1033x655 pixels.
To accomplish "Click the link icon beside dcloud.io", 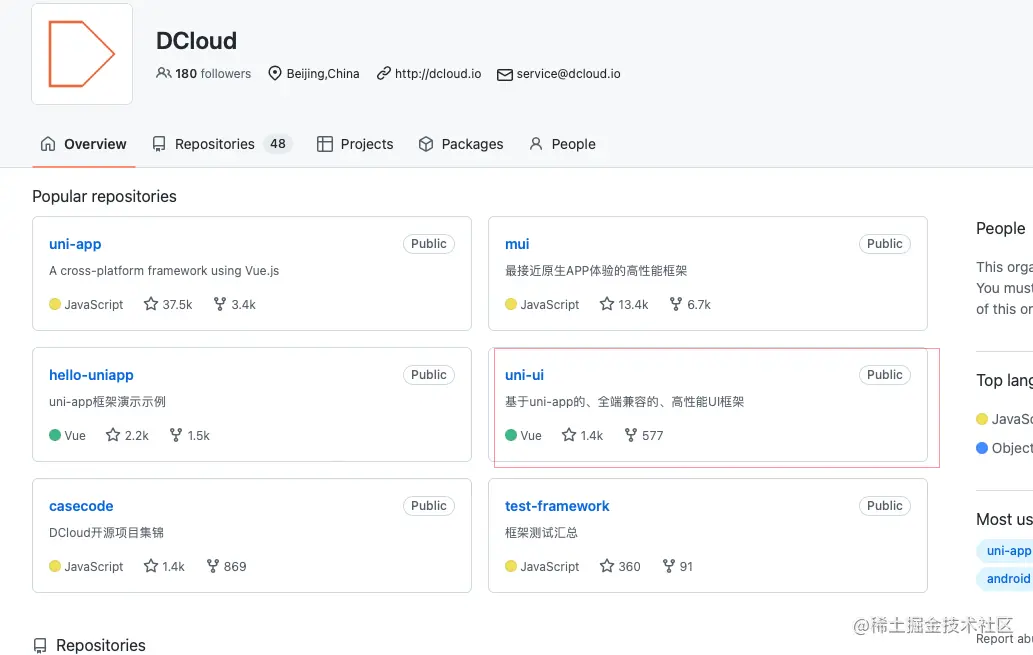I will click(x=383, y=74).
